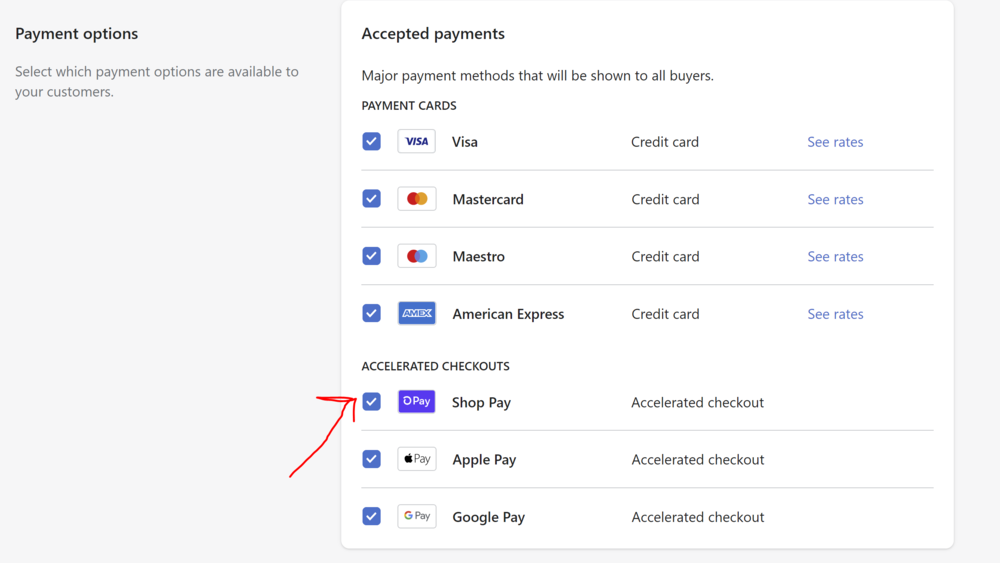Viewport: 1000px width, 563px height.
Task: View See rates for Maestro
Action: (x=835, y=256)
